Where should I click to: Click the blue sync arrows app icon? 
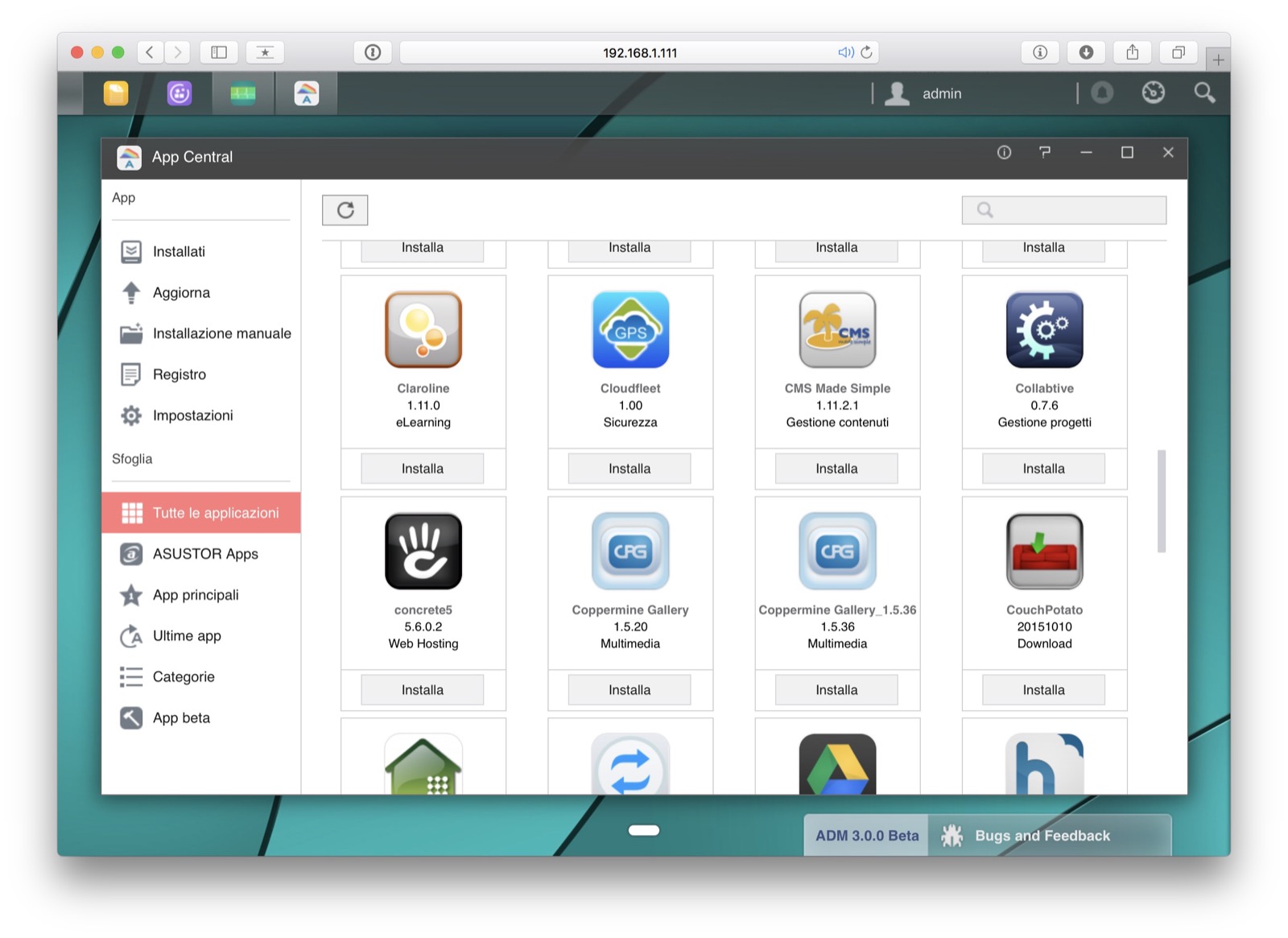click(x=630, y=763)
